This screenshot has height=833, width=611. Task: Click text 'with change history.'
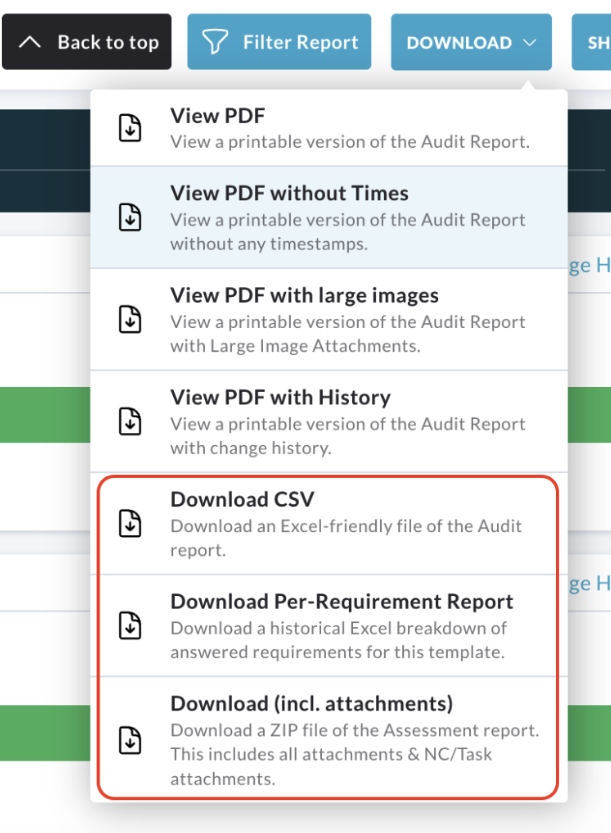(251, 448)
